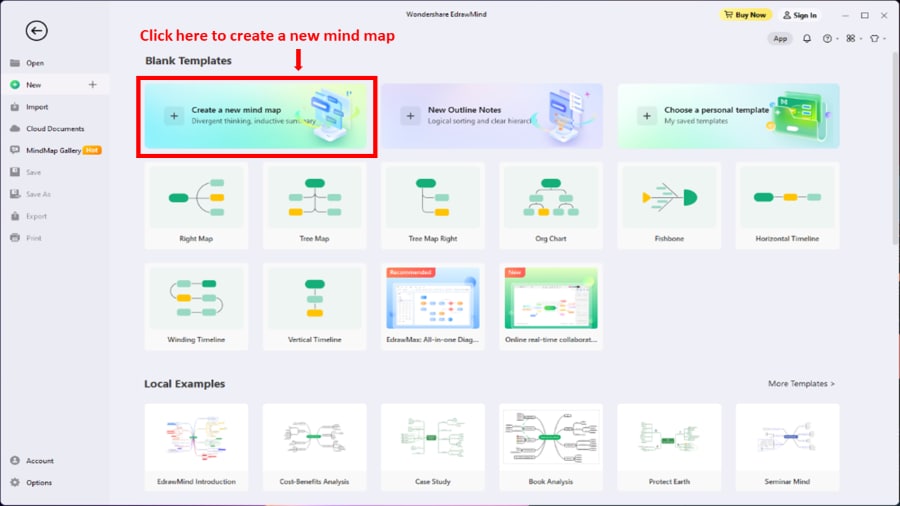Select the Fishbone template

pos(669,206)
